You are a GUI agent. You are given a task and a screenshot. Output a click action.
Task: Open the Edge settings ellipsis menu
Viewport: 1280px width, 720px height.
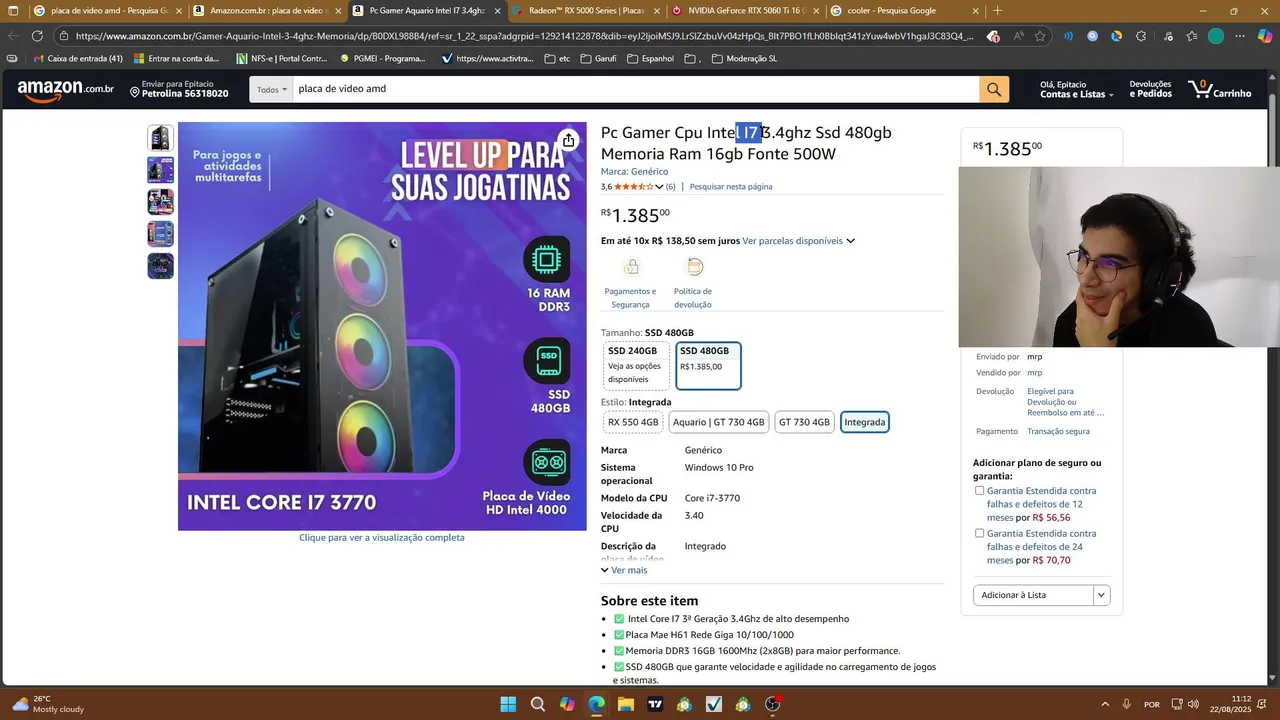[x=1240, y=36]
